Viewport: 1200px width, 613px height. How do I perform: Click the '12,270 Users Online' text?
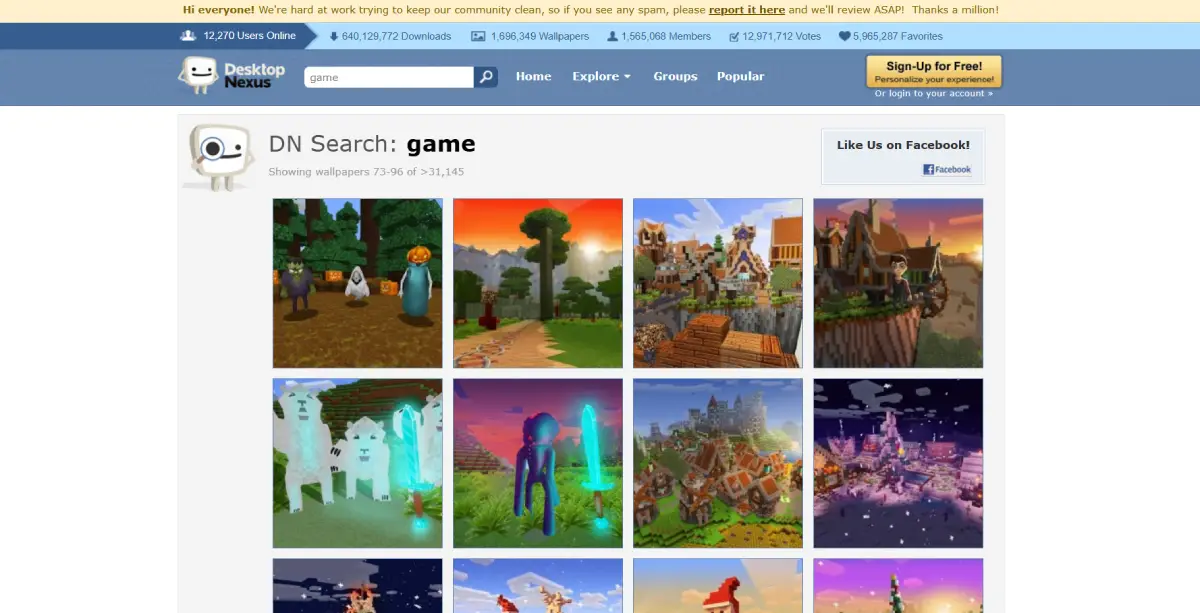pos(250,36)
